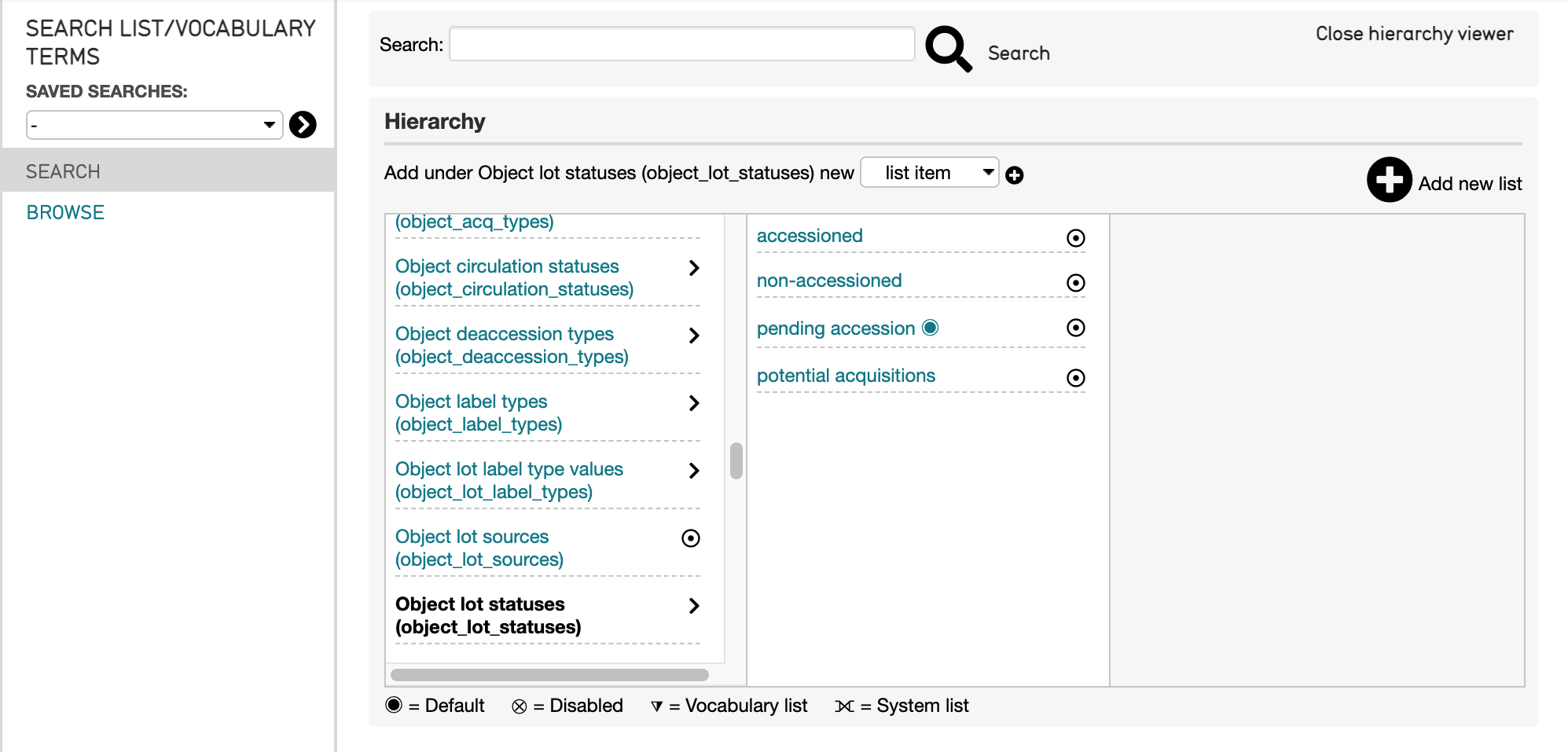Select the BROWSE menu item in sidebar

(x=65, y=212)
